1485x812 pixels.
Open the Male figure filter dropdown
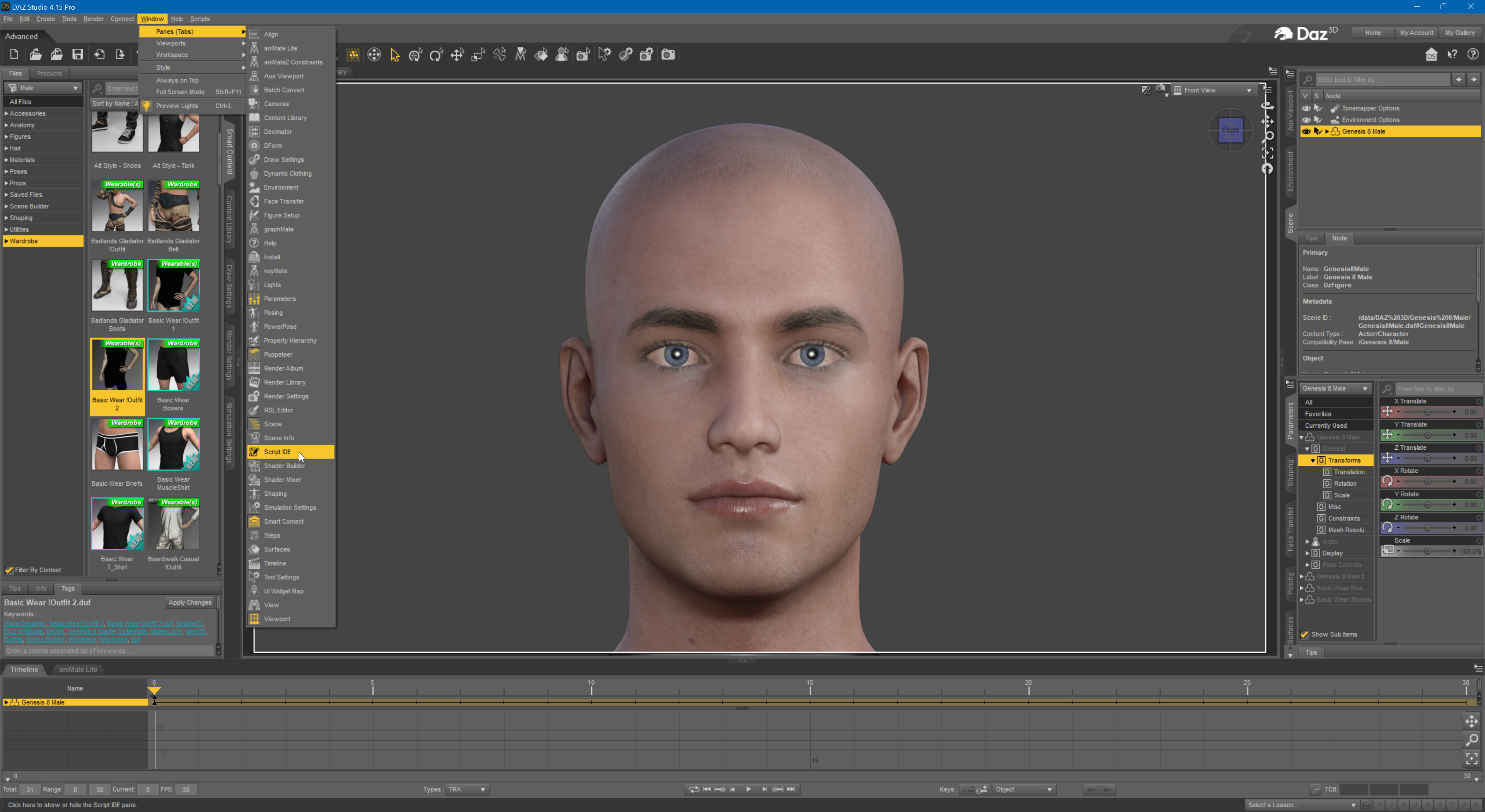pos(43,88)
